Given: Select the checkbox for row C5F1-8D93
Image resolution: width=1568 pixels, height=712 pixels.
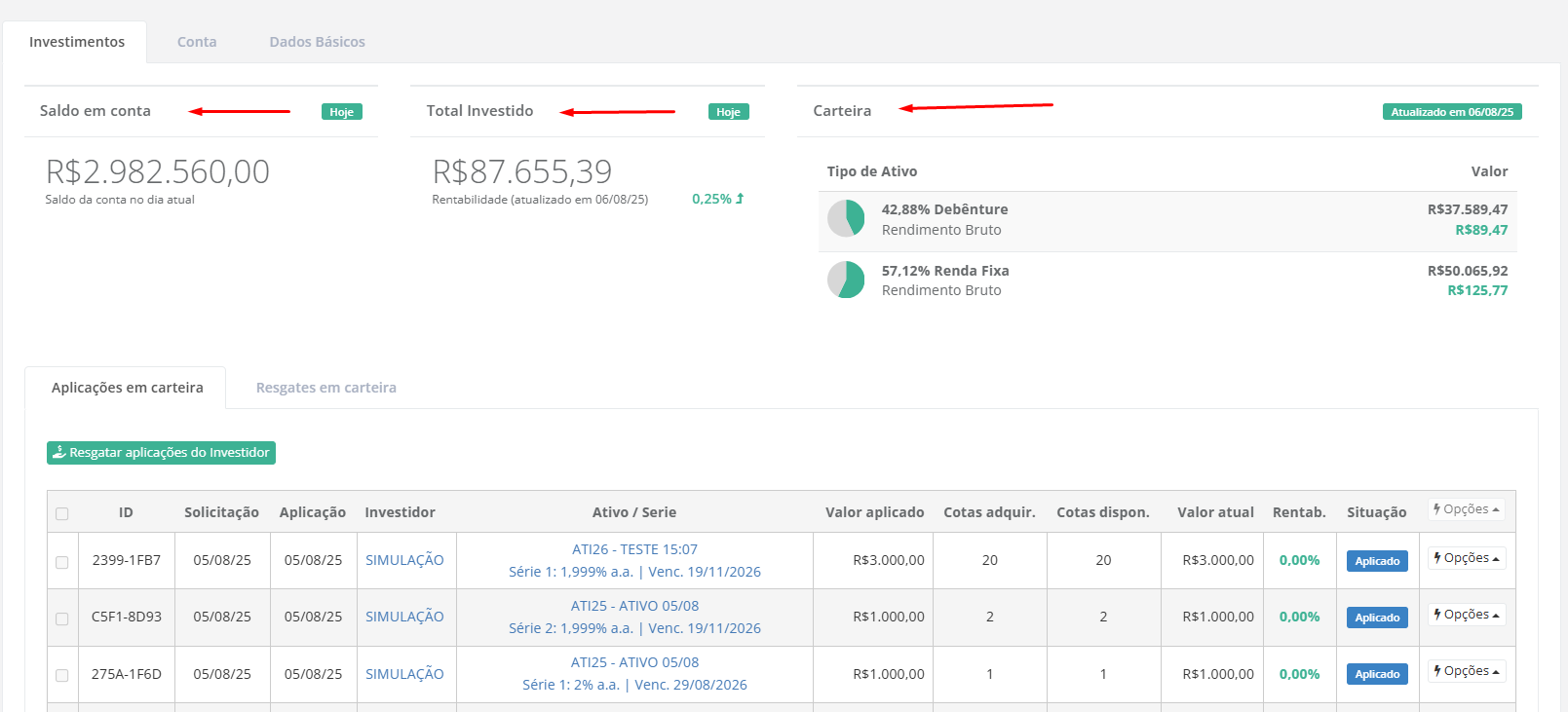Looking at the screenshot, I should pos(62,618).
